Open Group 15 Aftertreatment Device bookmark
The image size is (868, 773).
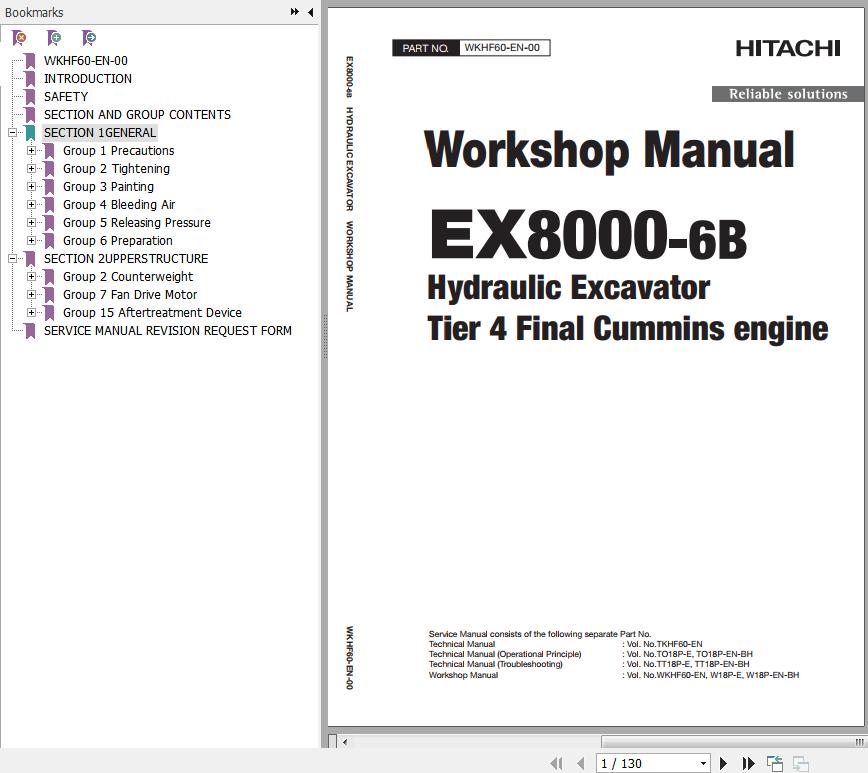pos(152,313)
